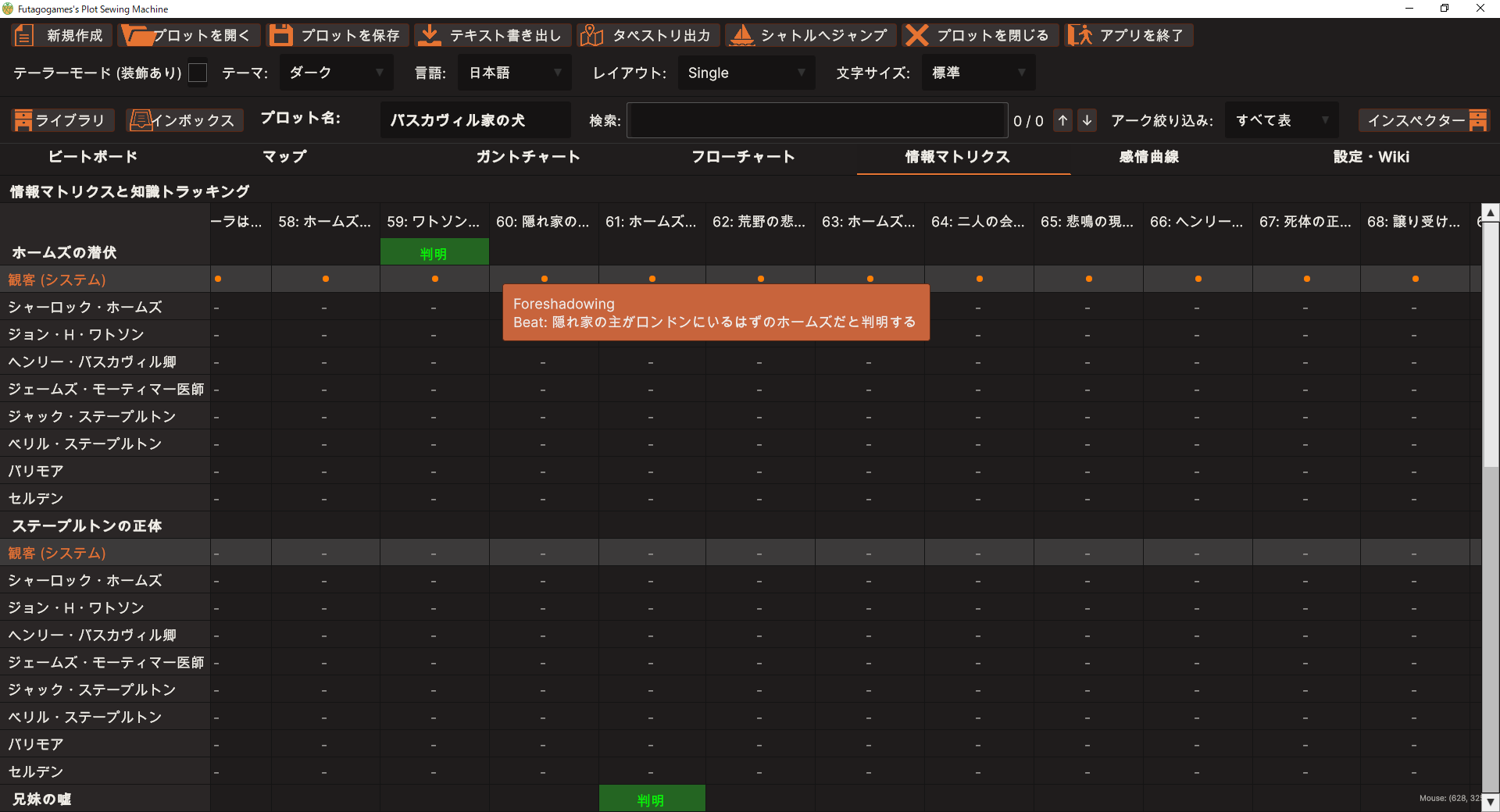Click the vertical scrollbar up arrow
The image size is (1500, 812).
tap(1491, 212)
